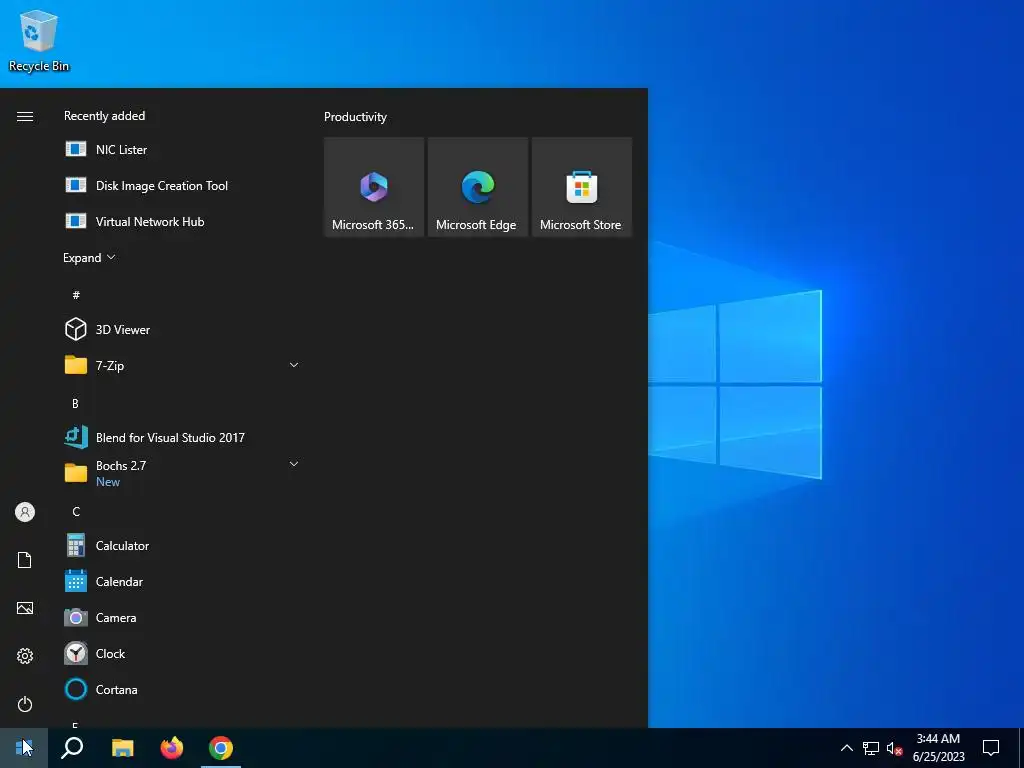Launch Blend for Visual Studio 2017

click(183, 438)
